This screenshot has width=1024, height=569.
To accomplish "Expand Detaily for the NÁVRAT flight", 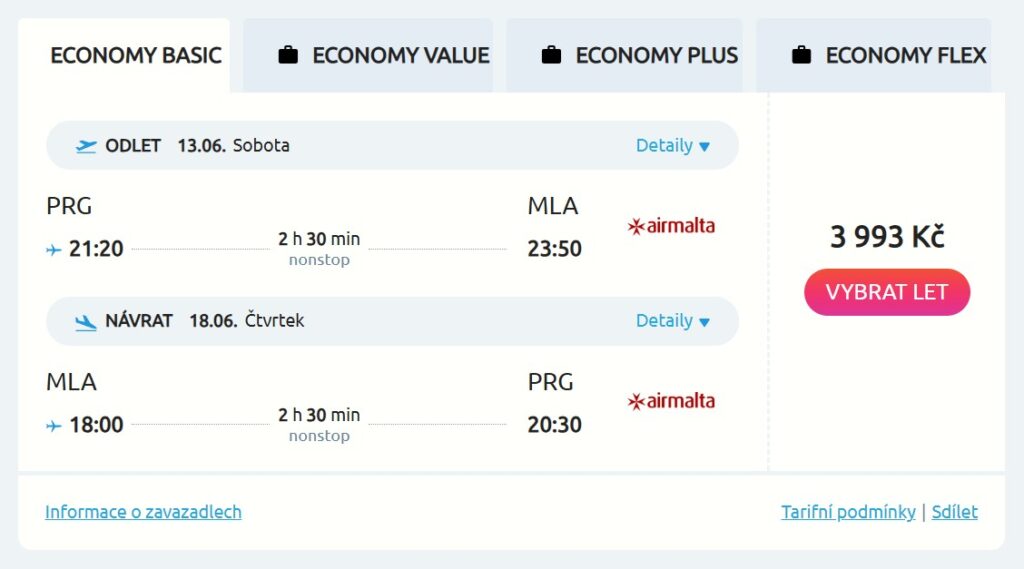I will click(x=672, y=321).
